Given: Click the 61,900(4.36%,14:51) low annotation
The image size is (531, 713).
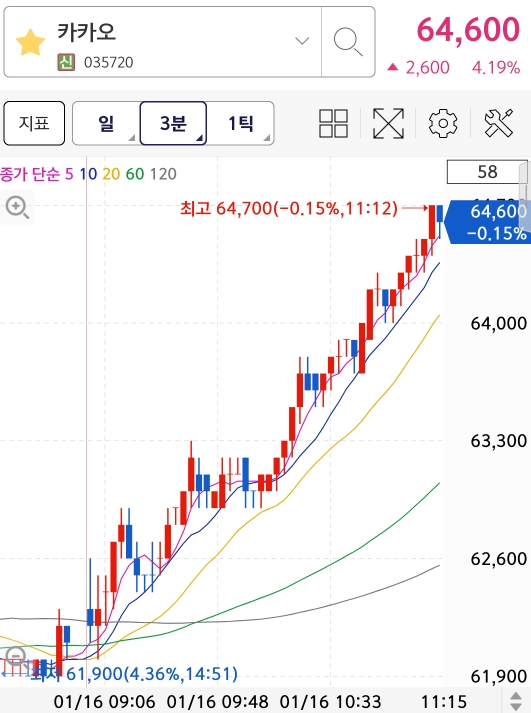Looking at the screenshot, I should 152,673.
